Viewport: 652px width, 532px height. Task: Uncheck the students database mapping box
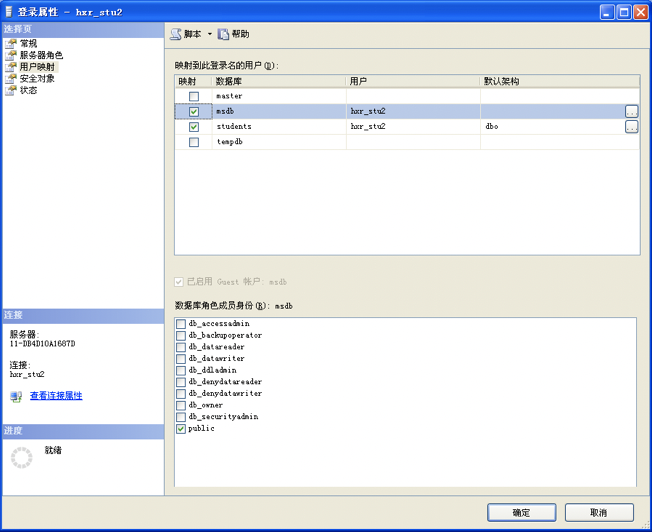[x=194, y=127]
